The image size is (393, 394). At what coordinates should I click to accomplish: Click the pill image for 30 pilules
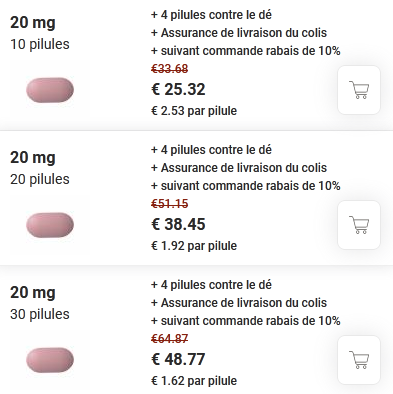50,360
